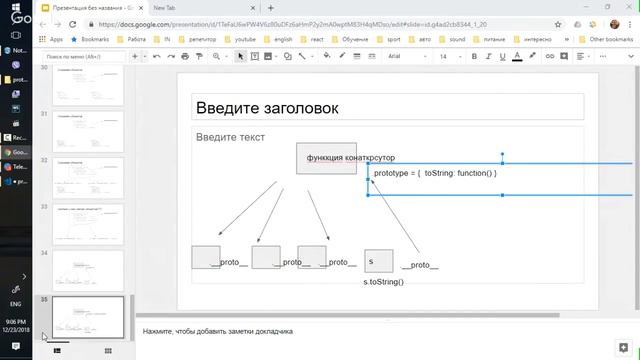Select slide 30 thumbnail
The width and height of the screenshot is (640, 360).
[88, 85]
